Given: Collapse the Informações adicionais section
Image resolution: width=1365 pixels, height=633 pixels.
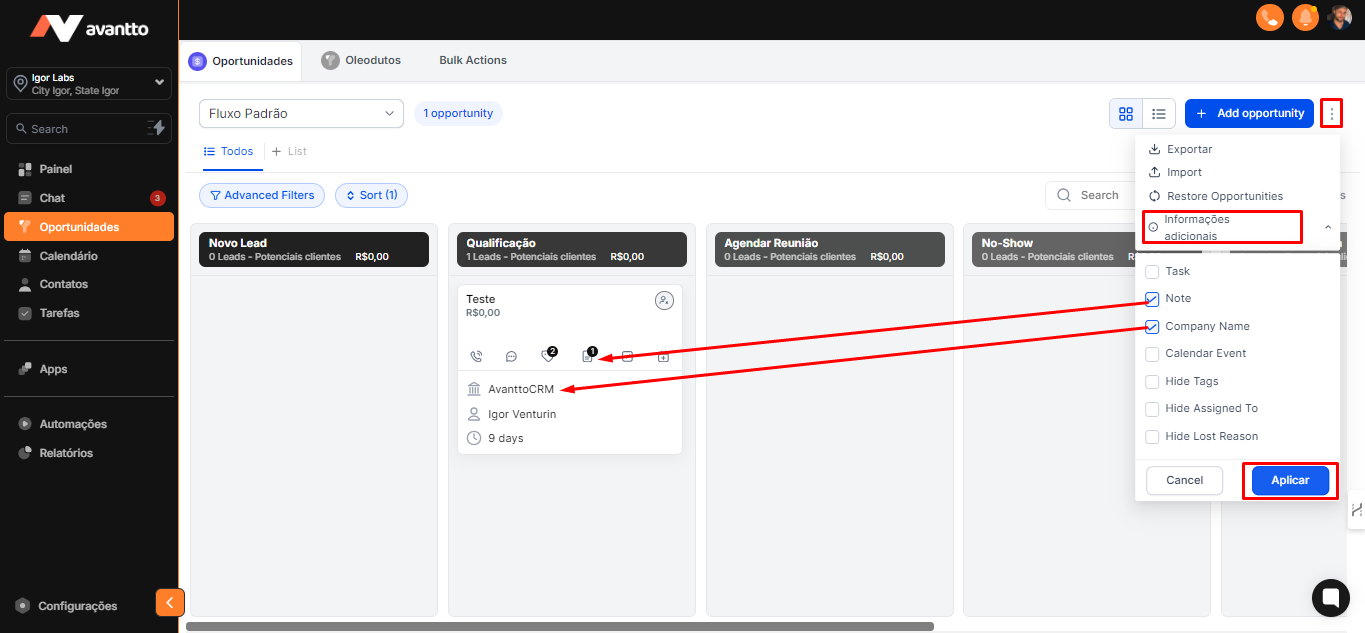Looking at the screenshot, I should (1328, 227).
